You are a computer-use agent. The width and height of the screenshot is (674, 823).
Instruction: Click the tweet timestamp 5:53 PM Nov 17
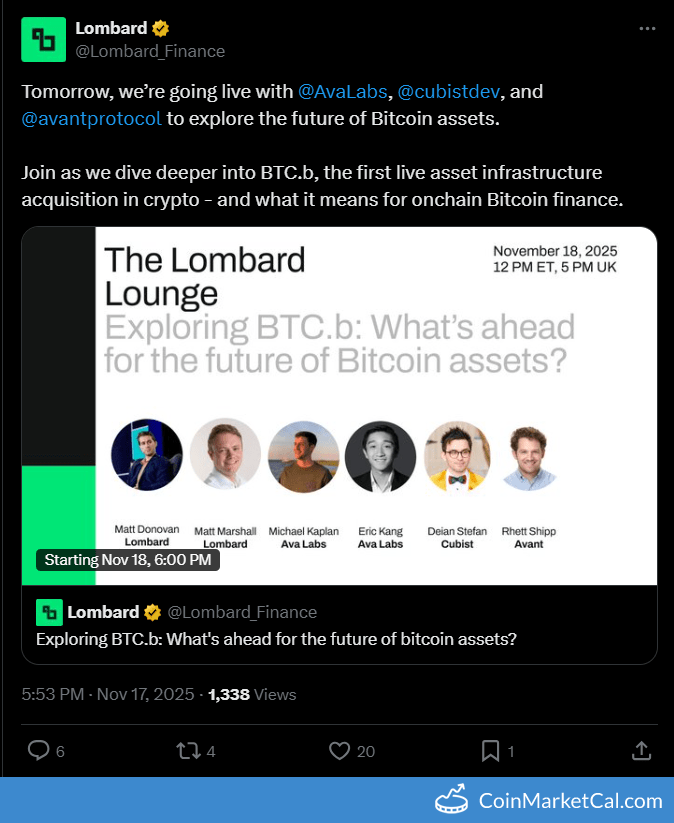[x=108, y=694]
